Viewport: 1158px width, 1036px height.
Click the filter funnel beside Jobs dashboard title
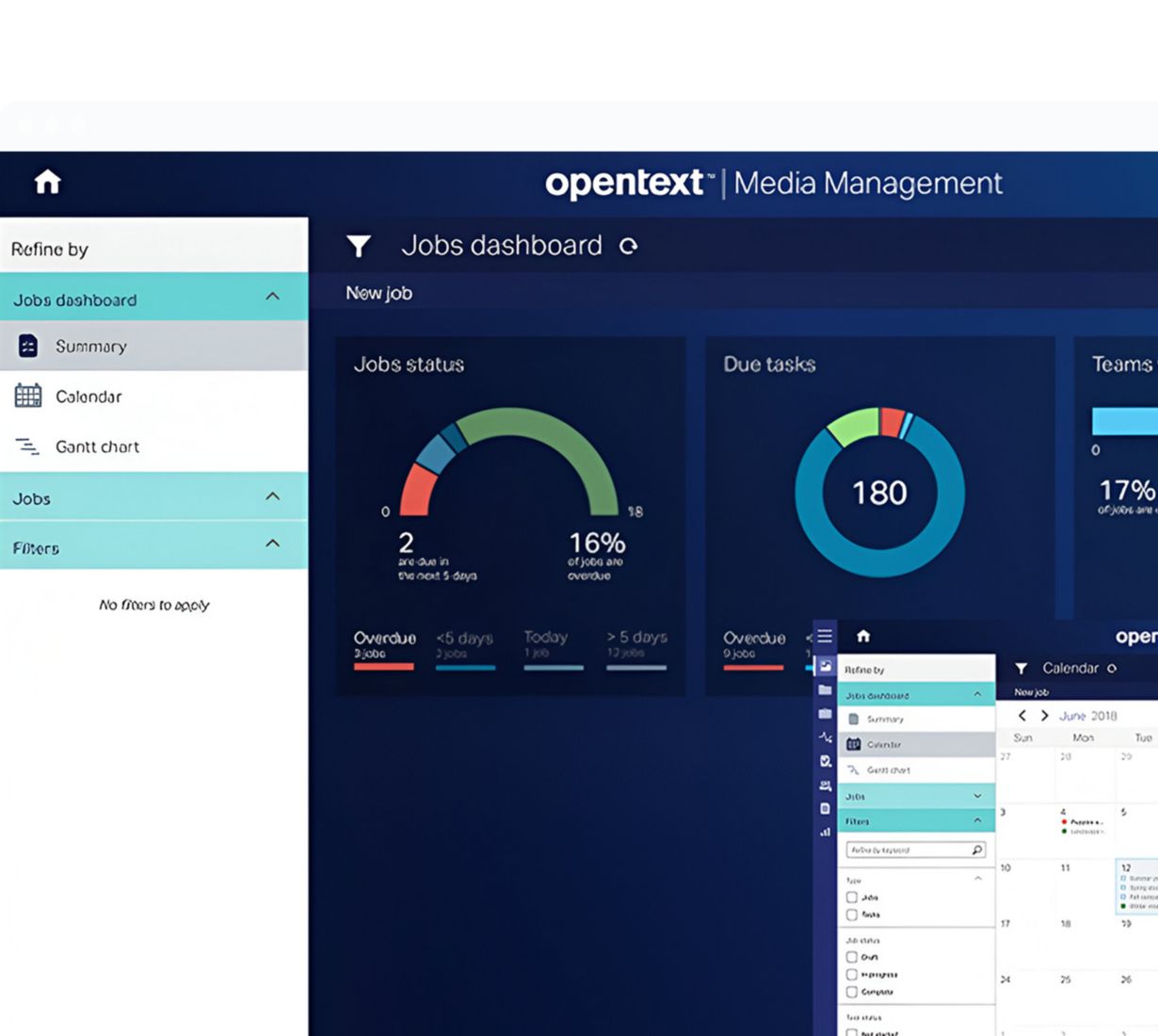point(358,247)
